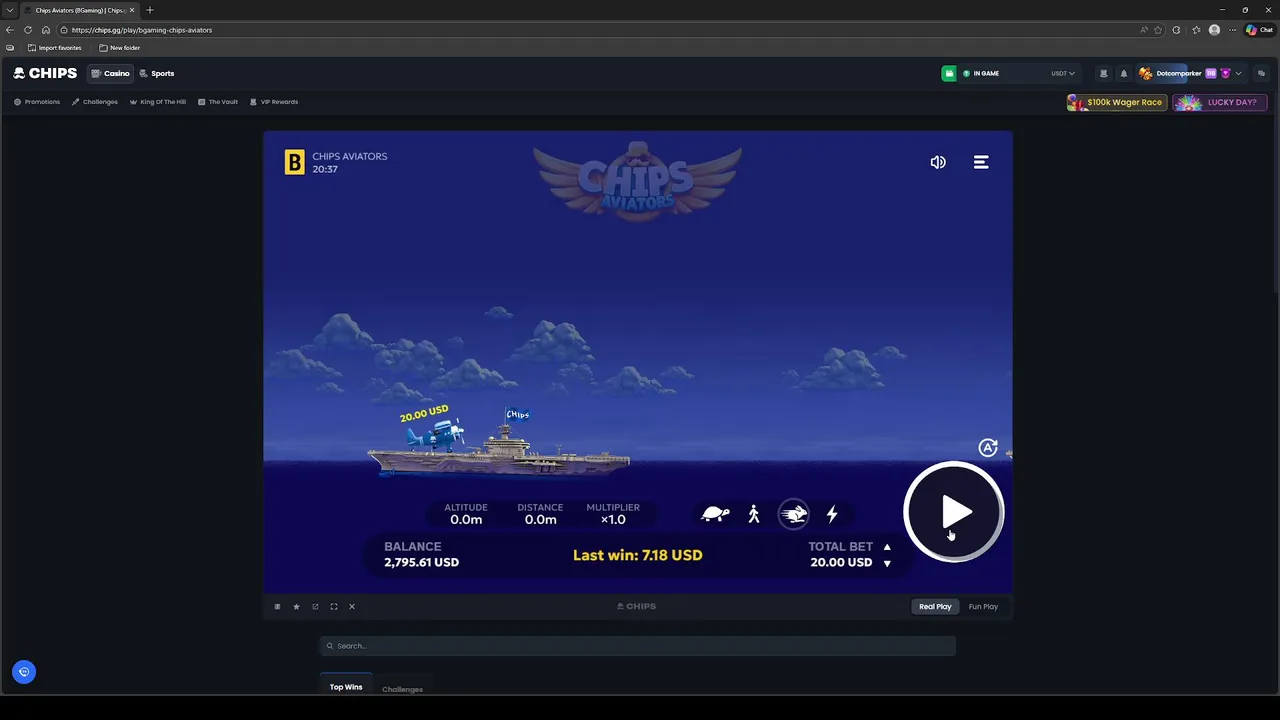Image resolution: width=1280 pixels, height=720 pixels.
Task: Click the multiplier ×1.0 readout
Action: pos(613,519)
